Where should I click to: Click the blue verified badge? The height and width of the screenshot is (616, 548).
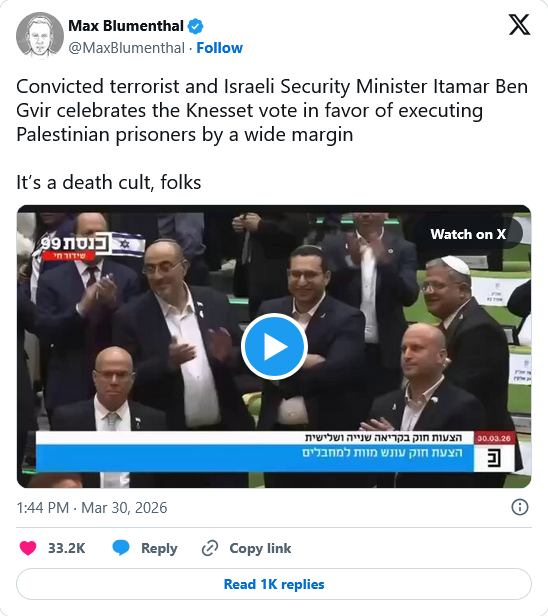(195, 26)
